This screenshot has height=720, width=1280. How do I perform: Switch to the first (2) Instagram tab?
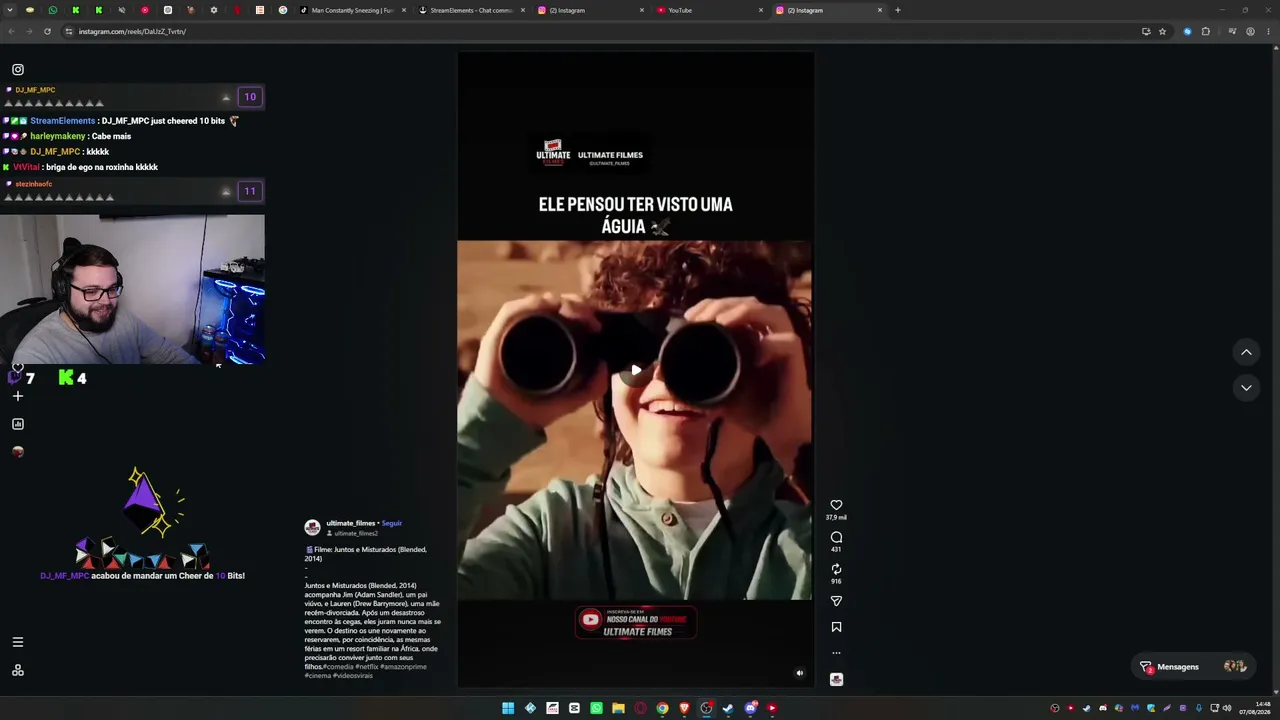(x=590, y=10)
